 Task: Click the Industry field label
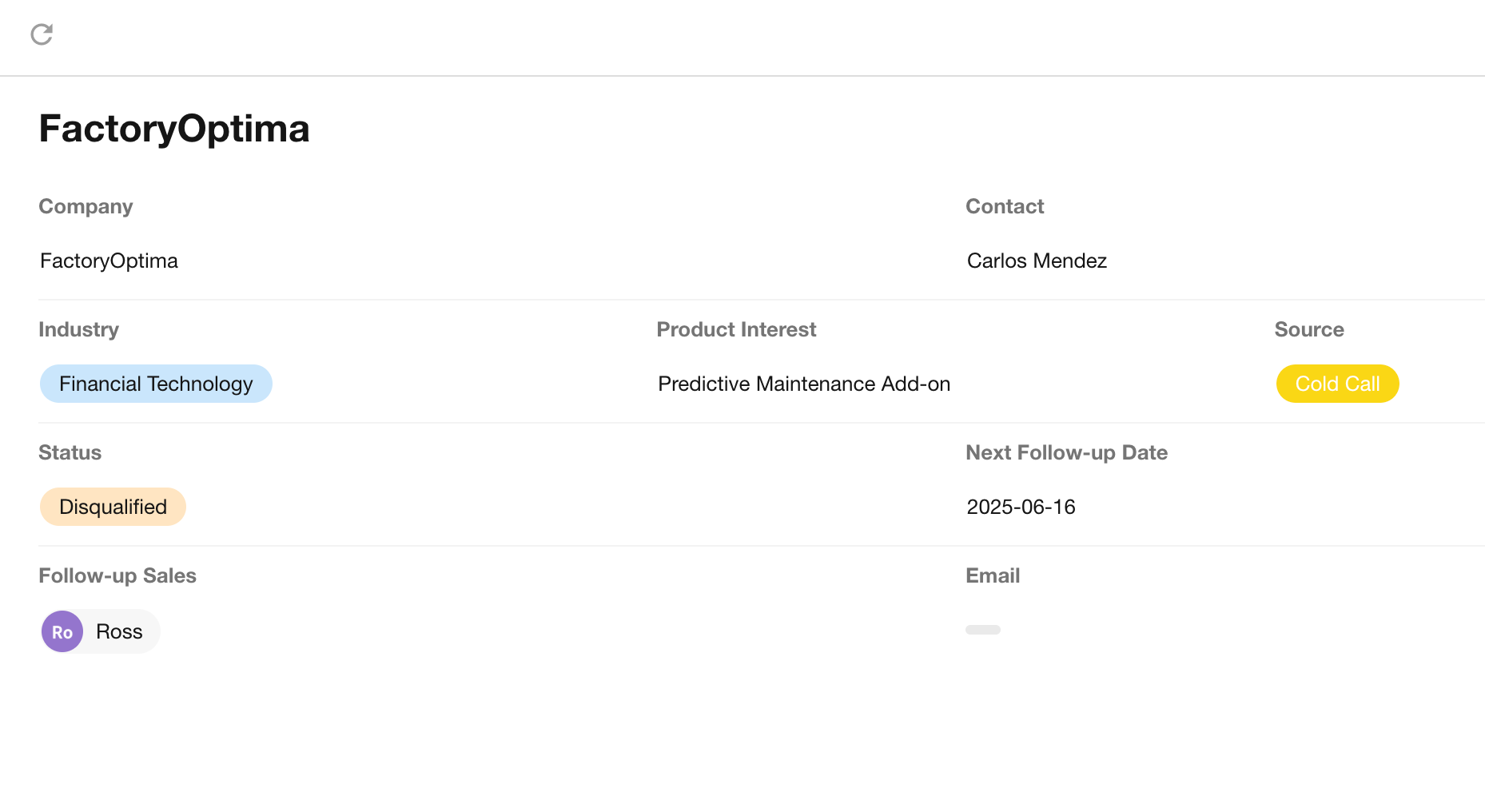point(78,329)
